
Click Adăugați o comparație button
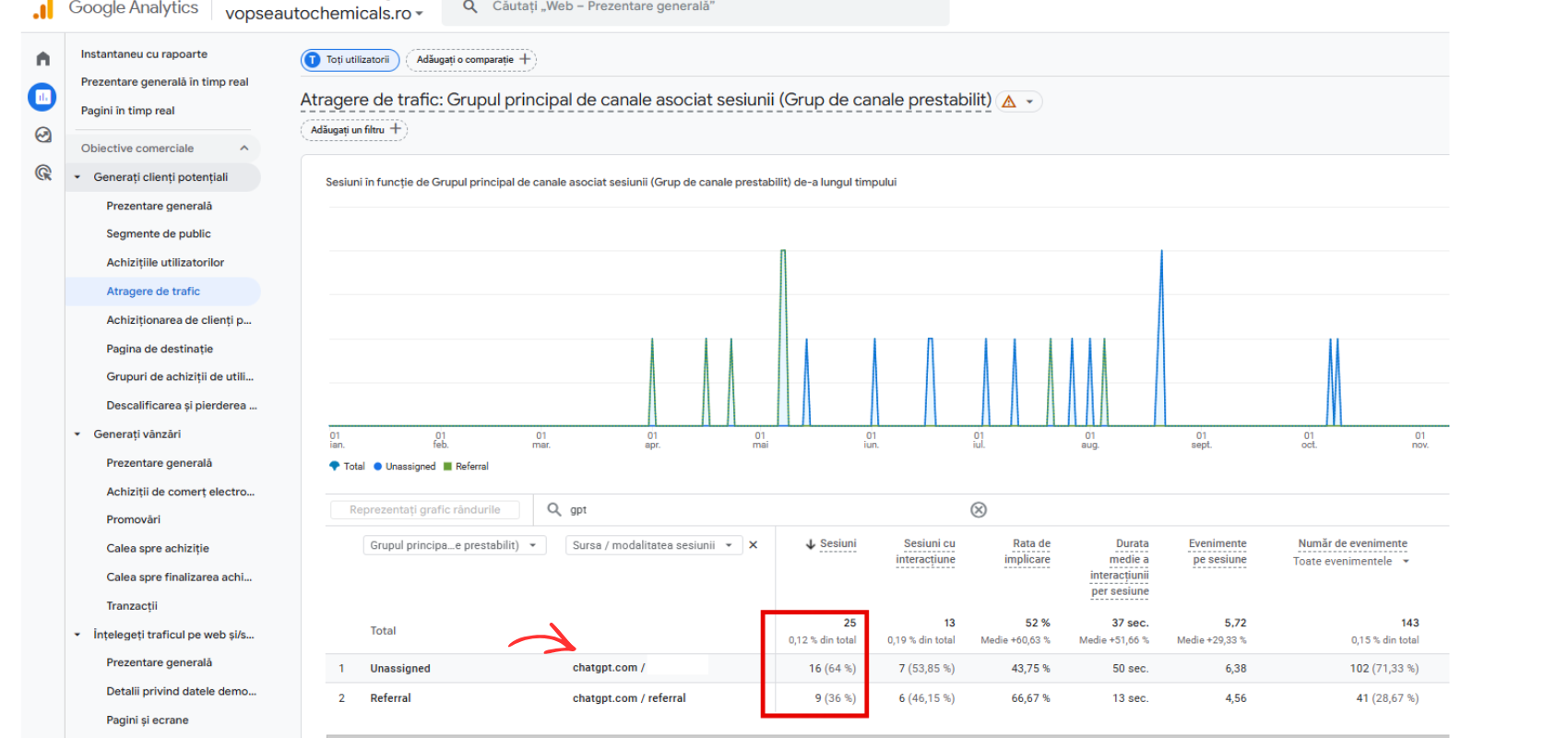click(471, 60)
